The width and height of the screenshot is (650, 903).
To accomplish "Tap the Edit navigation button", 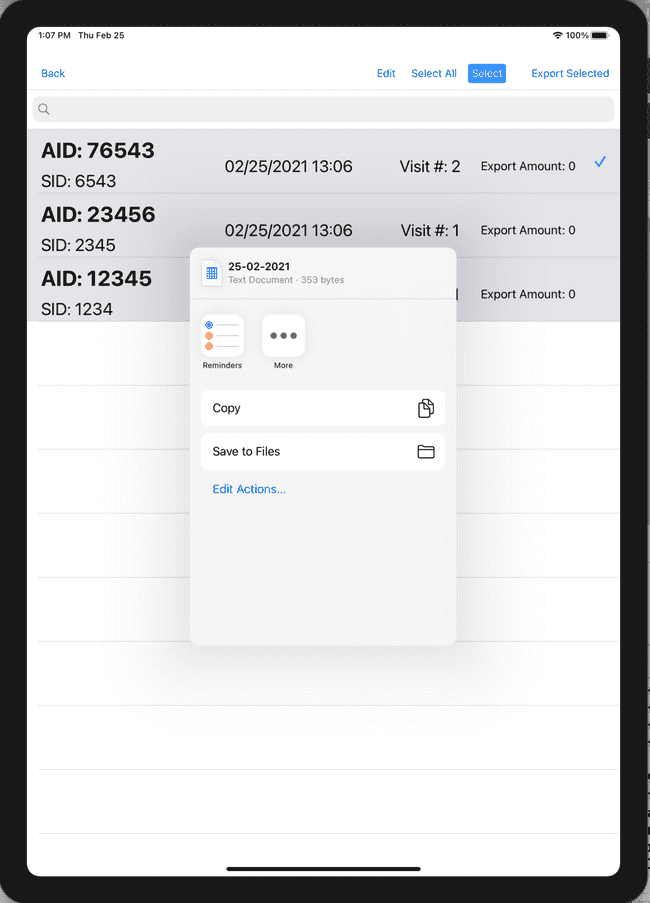I will click(386, 73).
